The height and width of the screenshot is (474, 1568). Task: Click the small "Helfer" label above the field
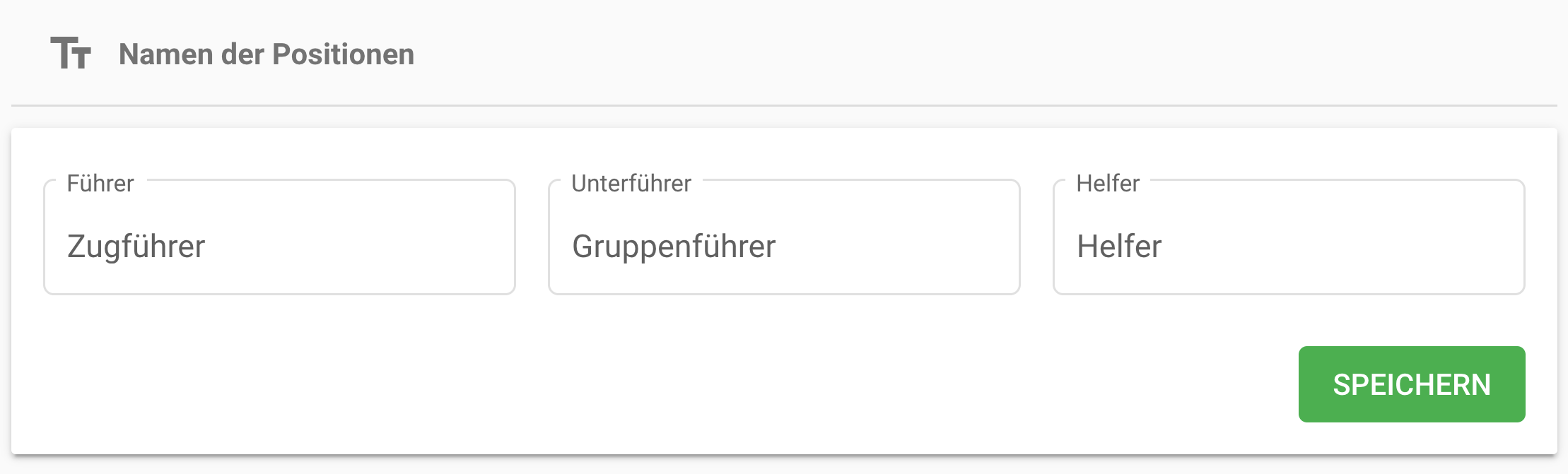coord(1108,184)
